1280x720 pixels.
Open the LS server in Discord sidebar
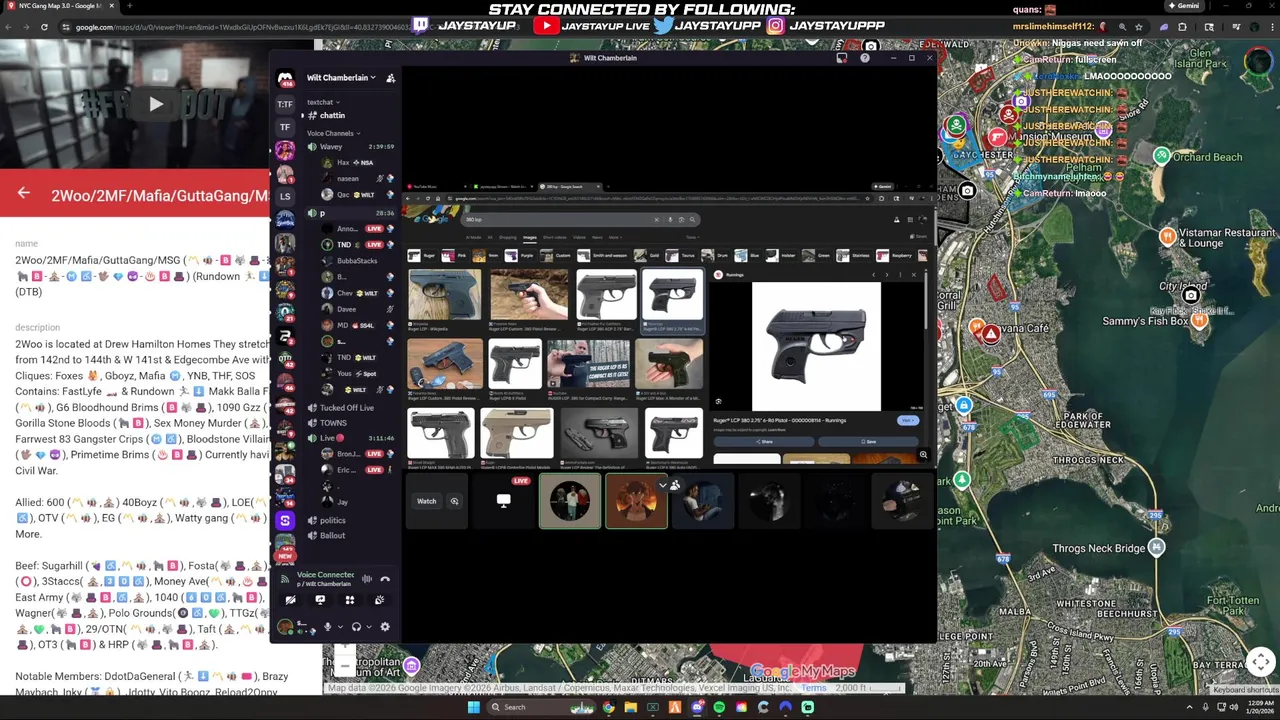[285, 196]
